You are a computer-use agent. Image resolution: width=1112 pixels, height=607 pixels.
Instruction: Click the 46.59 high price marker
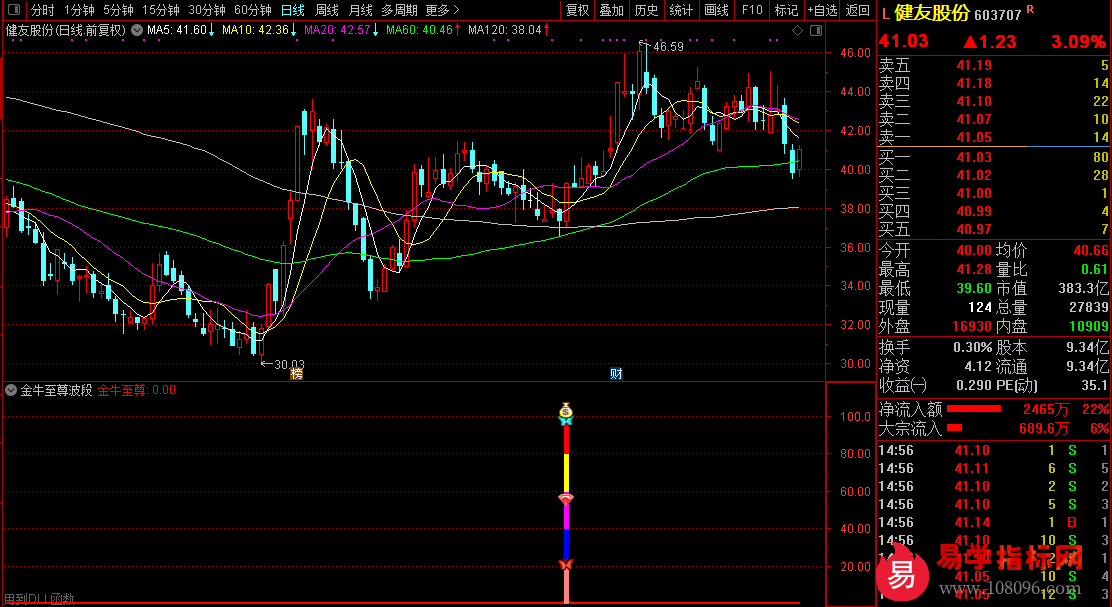click(x=667, y=47)
